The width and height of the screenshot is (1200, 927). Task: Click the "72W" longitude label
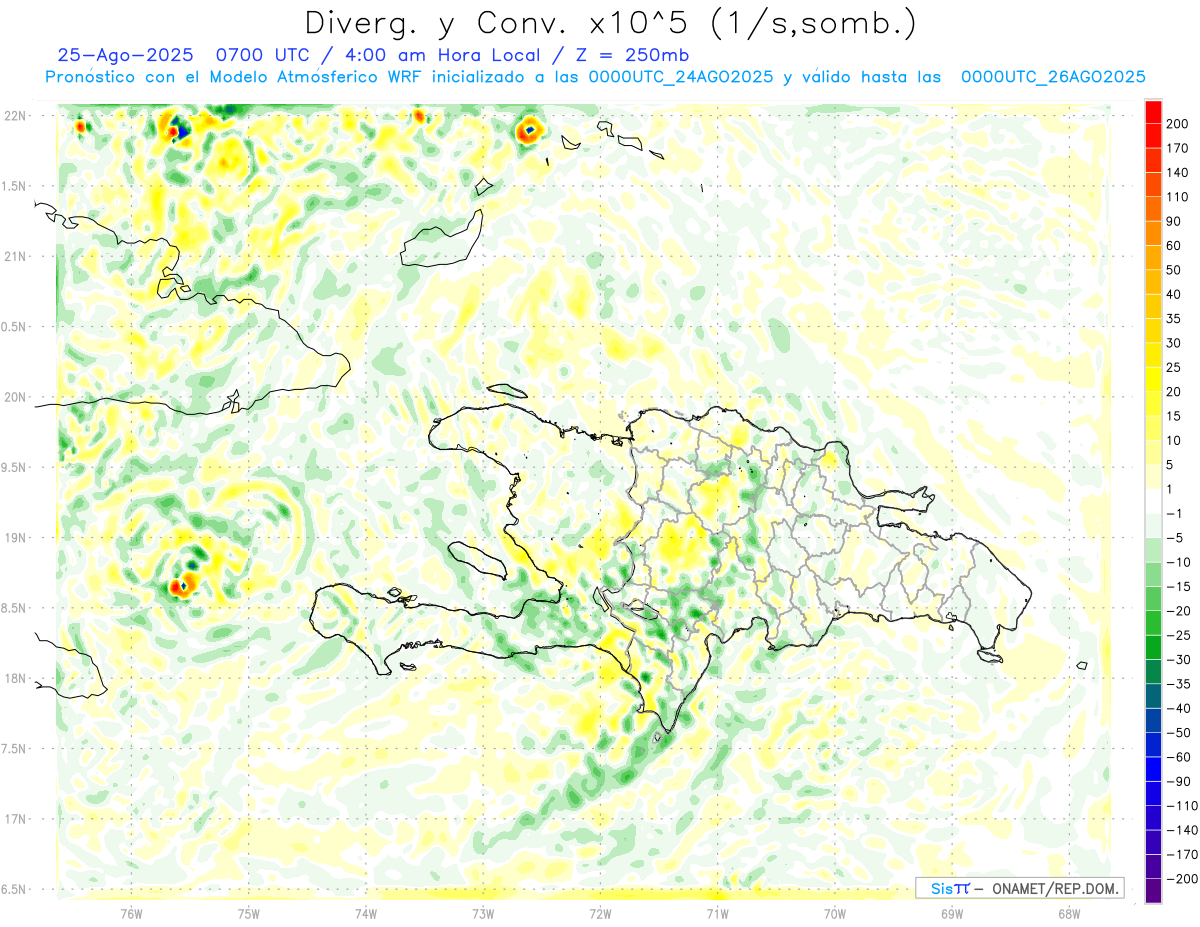pyautogui.click(x=600, y=913)
